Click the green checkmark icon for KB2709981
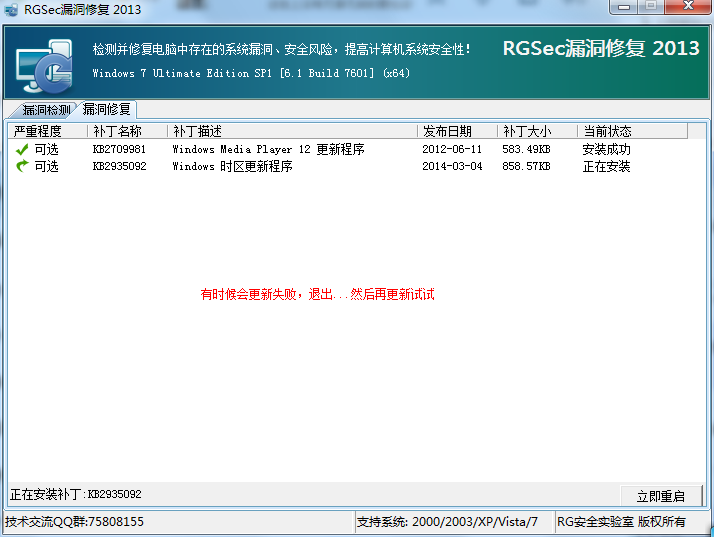This screenshot has width=714, height=537. [21, 149]
